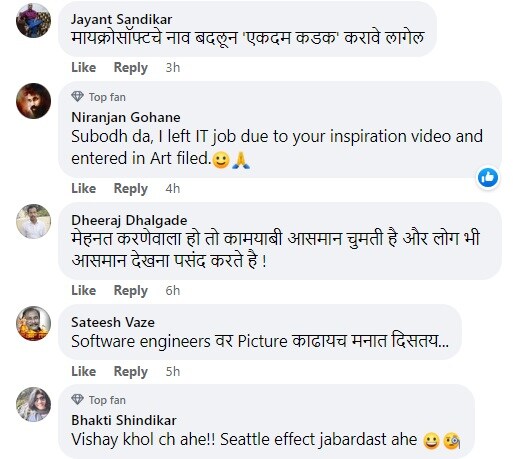Reply to Jayant Sandikar's comment
The height and width of the screenshot is (459, 517).
click(x=131, y=68)
